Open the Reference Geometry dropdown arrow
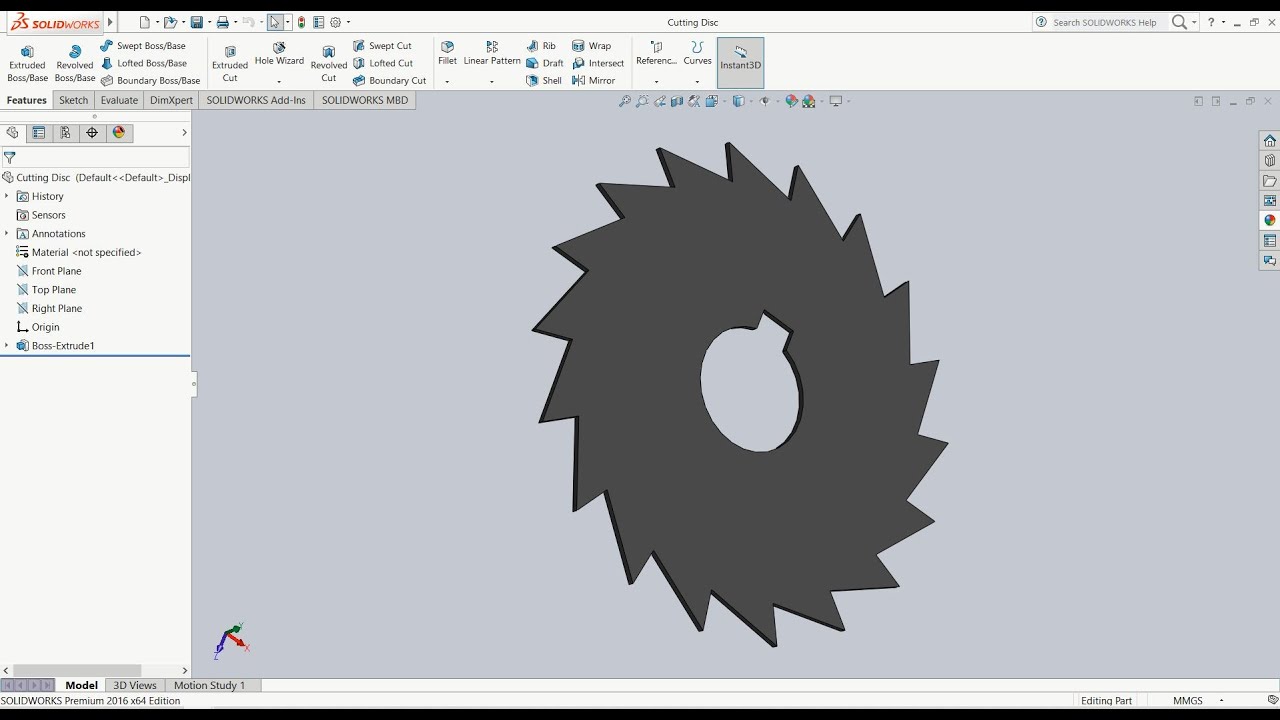The width and height of the screenshot is (1280, 720). click(656, 81)
